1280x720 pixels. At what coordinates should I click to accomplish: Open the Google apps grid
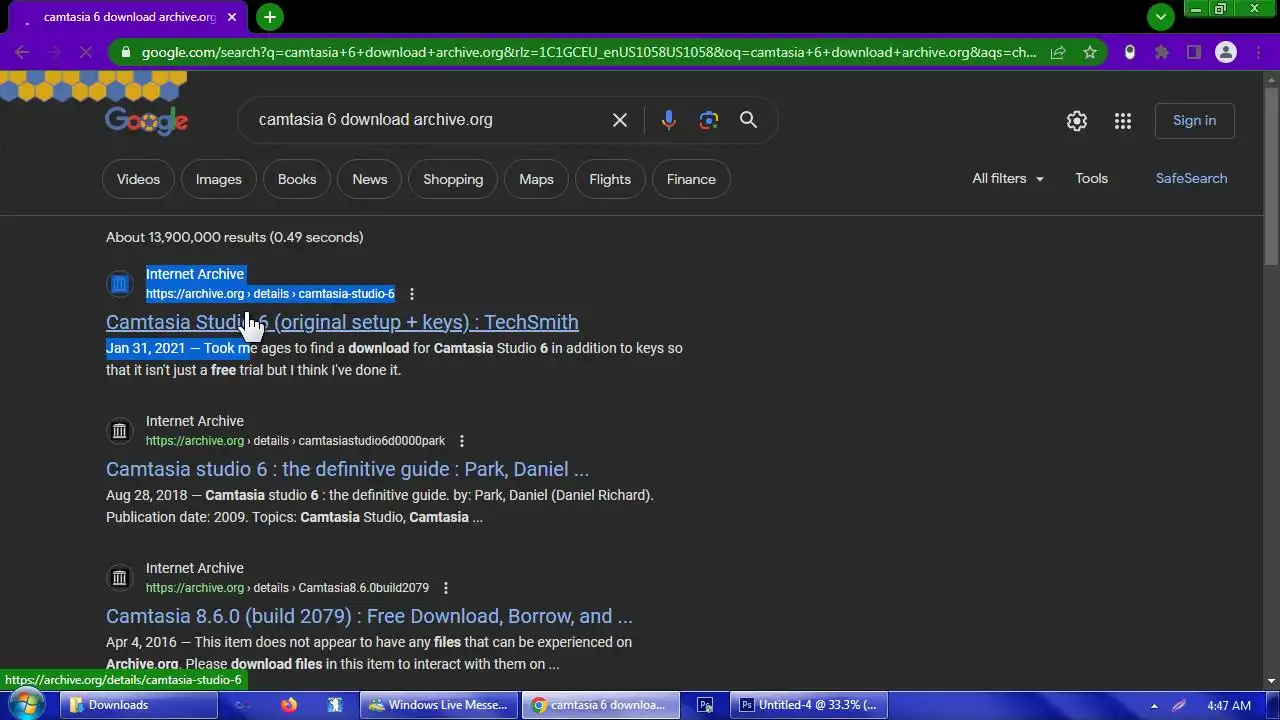click(1123, 121)
